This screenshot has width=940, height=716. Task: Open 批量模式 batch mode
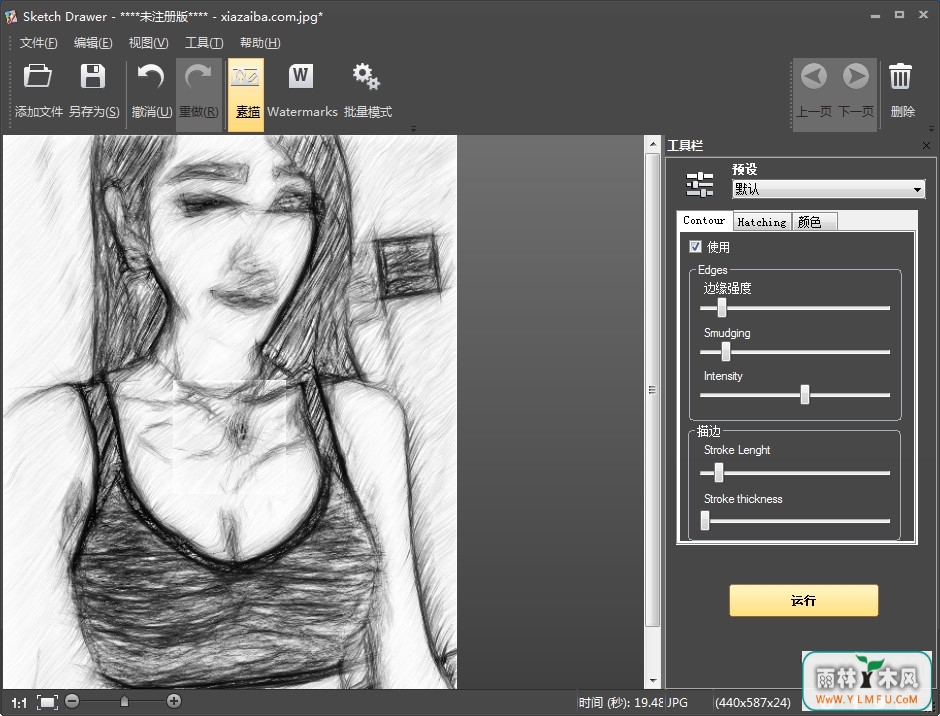coord(367,93)
